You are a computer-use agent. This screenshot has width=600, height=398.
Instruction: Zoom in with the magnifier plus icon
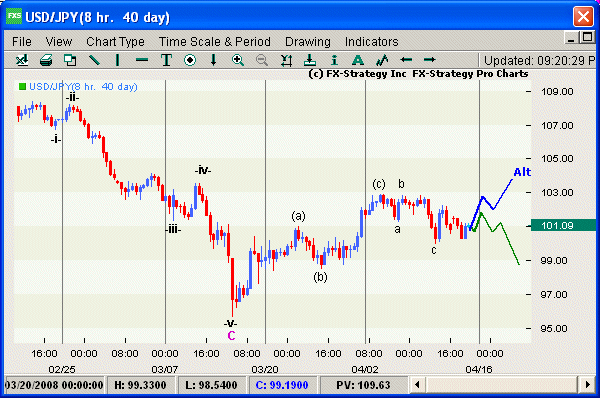pos(238,60)
